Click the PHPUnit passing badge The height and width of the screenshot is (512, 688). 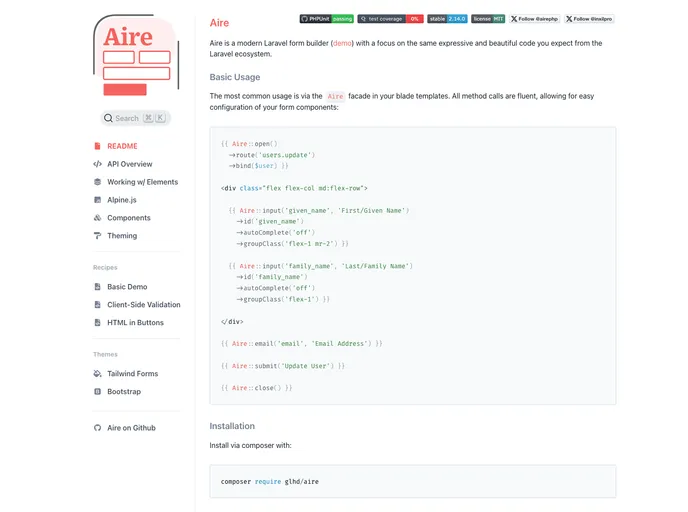326,19
